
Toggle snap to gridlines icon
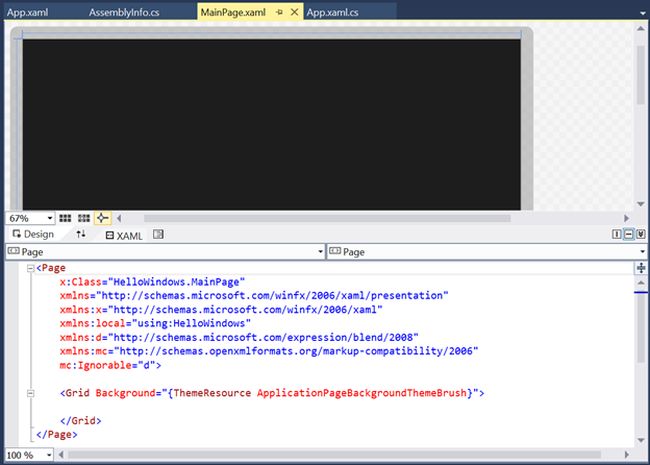point(84,218)
